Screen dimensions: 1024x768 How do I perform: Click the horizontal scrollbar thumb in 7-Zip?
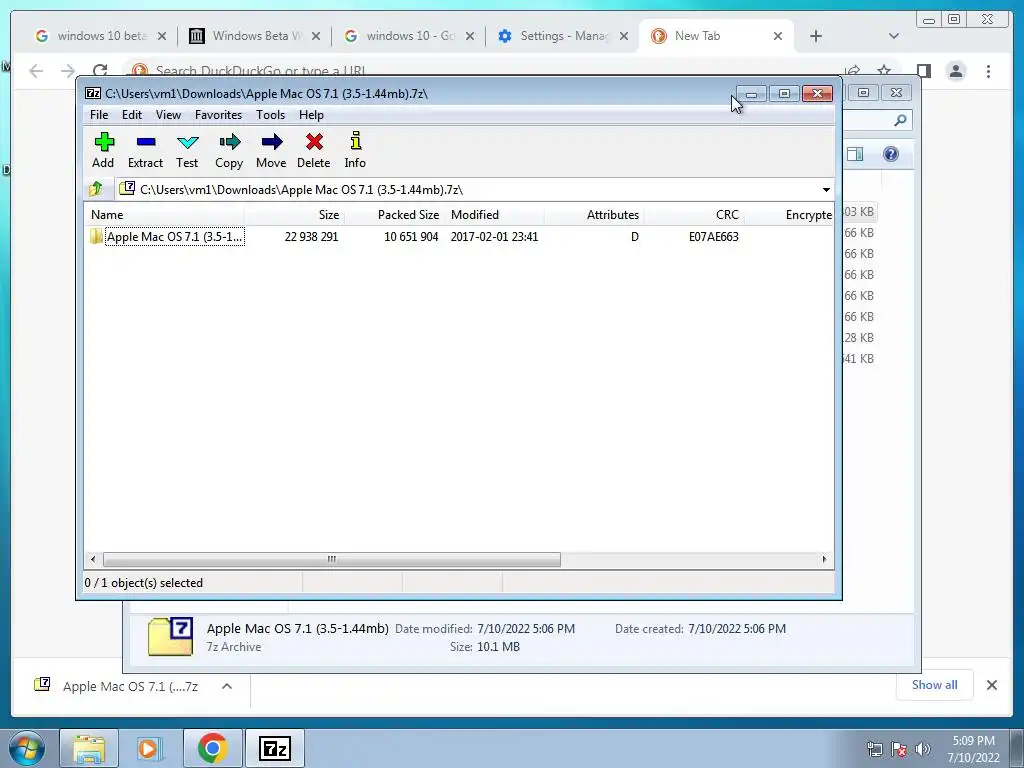332,559
